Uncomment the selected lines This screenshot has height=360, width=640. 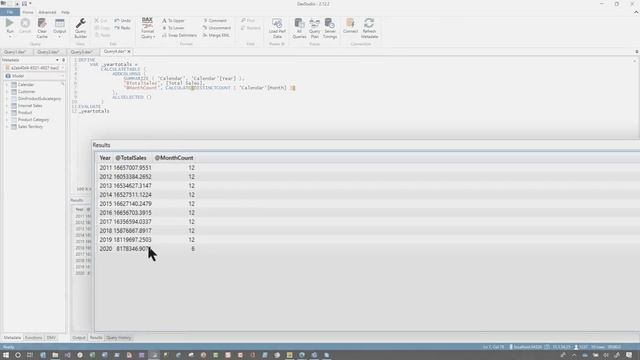[x=217, y=28]
